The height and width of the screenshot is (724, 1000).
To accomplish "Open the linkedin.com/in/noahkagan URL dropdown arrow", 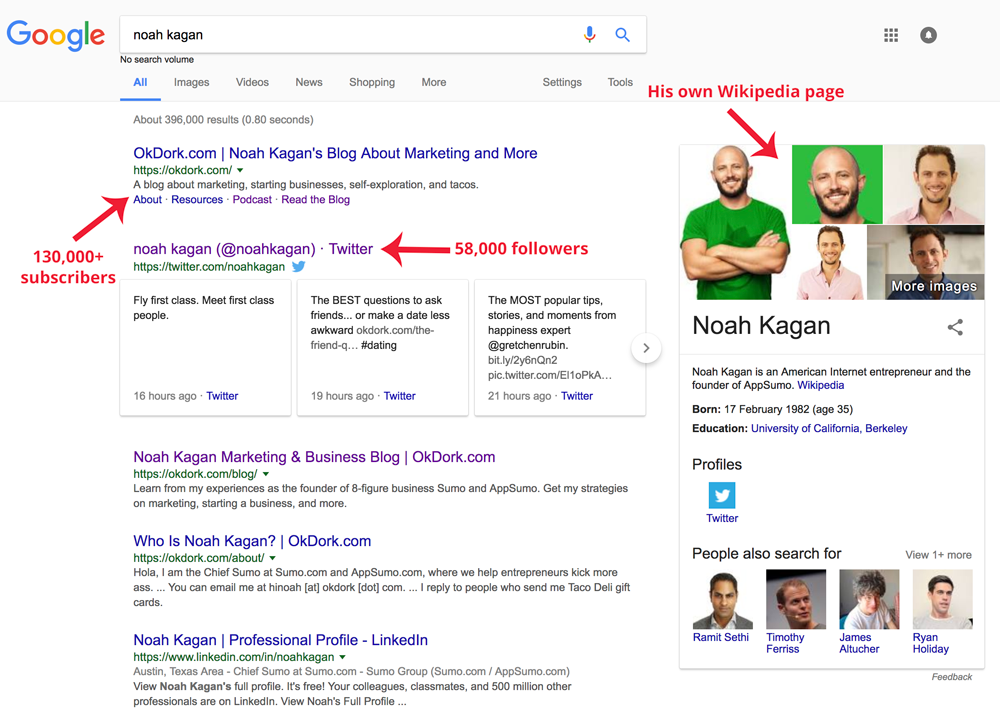I will (x=342, y=657).
